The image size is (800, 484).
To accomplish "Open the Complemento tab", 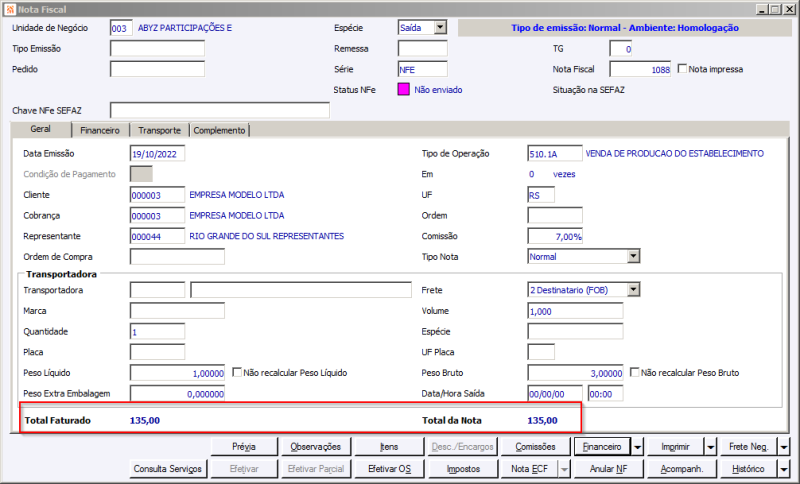I will coord(219,131).
